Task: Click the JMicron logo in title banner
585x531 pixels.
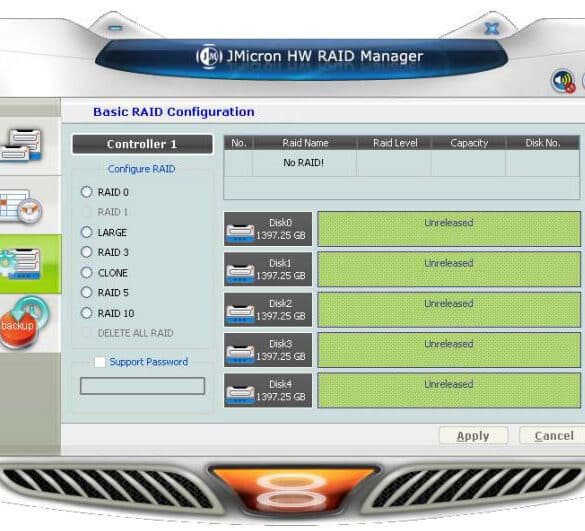Action: click(209, 56)
